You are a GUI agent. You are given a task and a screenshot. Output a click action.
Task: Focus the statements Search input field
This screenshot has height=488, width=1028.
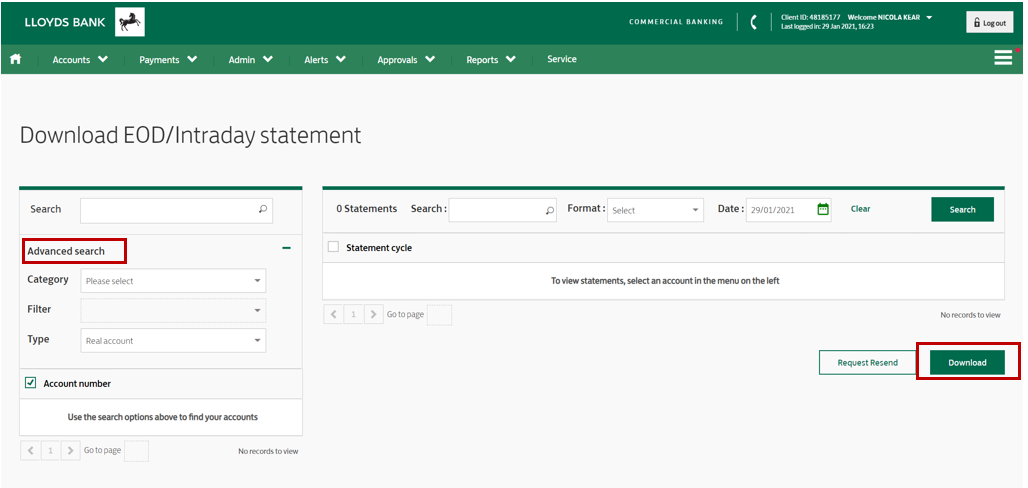pos(502,210)
